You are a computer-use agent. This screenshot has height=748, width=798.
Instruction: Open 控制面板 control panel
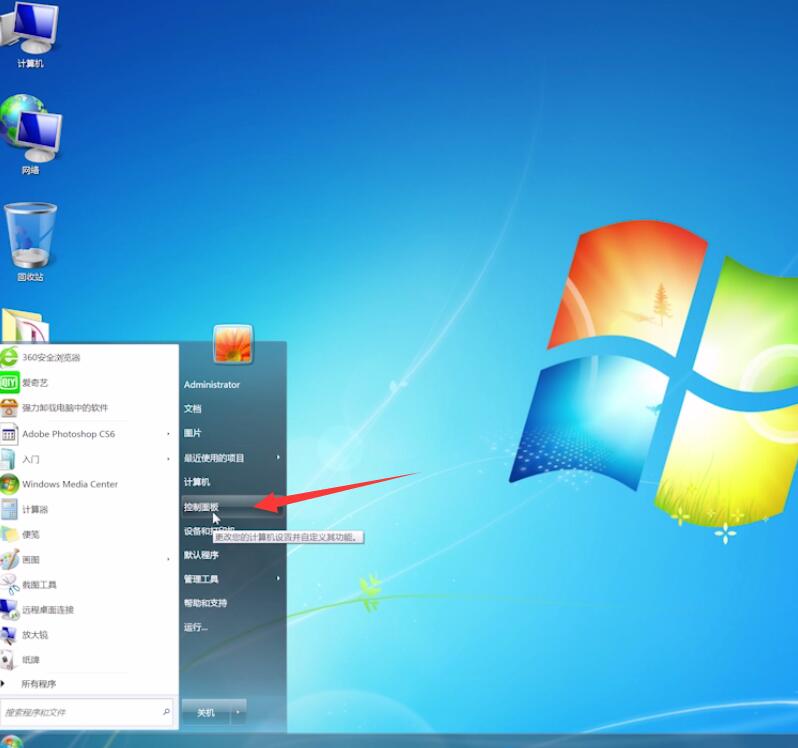(x=233, y=507)
